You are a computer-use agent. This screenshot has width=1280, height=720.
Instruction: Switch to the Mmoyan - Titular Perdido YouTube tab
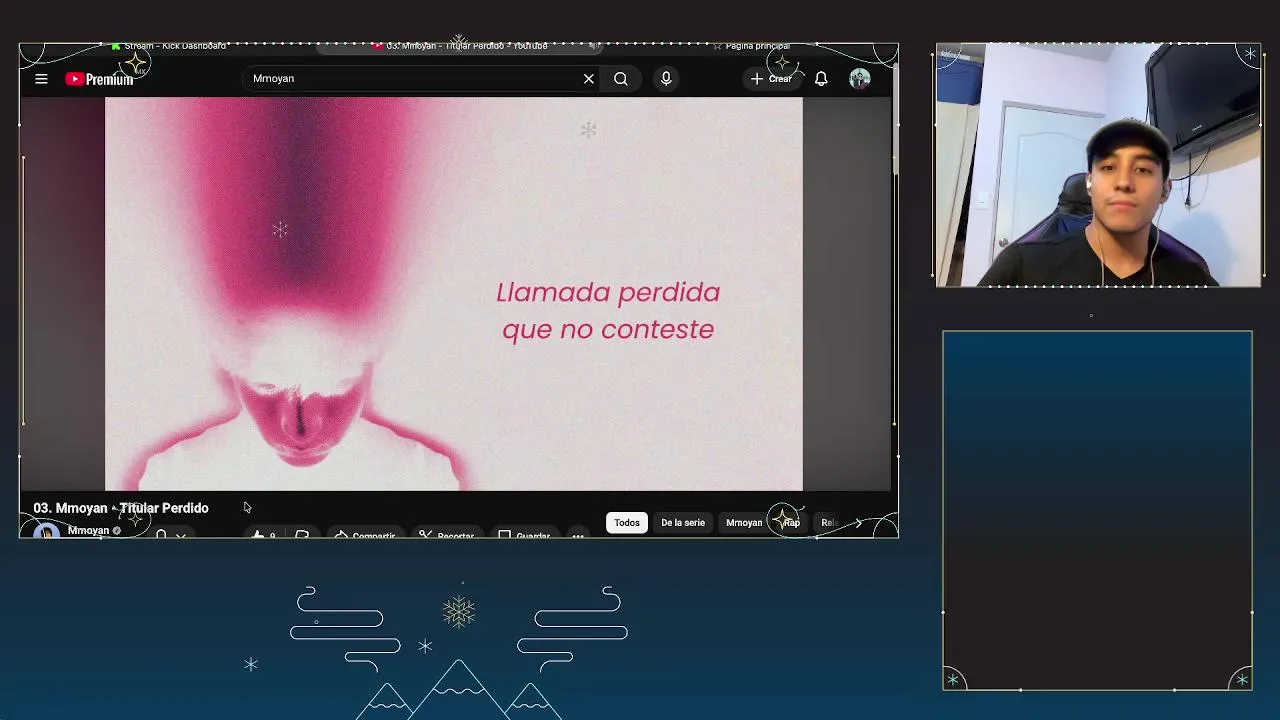coord(460,46)
